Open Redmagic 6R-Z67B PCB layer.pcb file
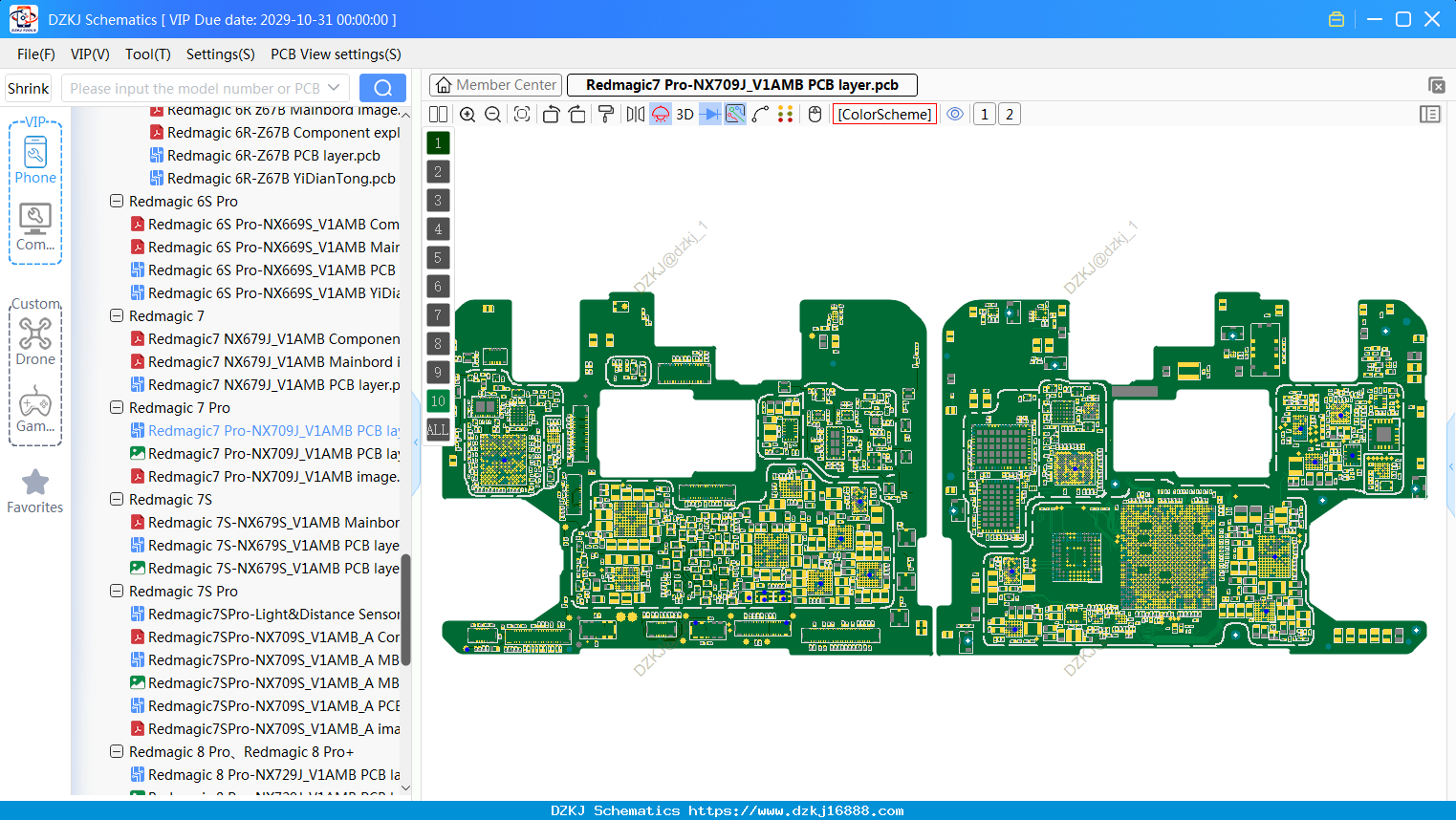Image resolution: width=1456 pixels, height=820 pixels. coord(265,156)
